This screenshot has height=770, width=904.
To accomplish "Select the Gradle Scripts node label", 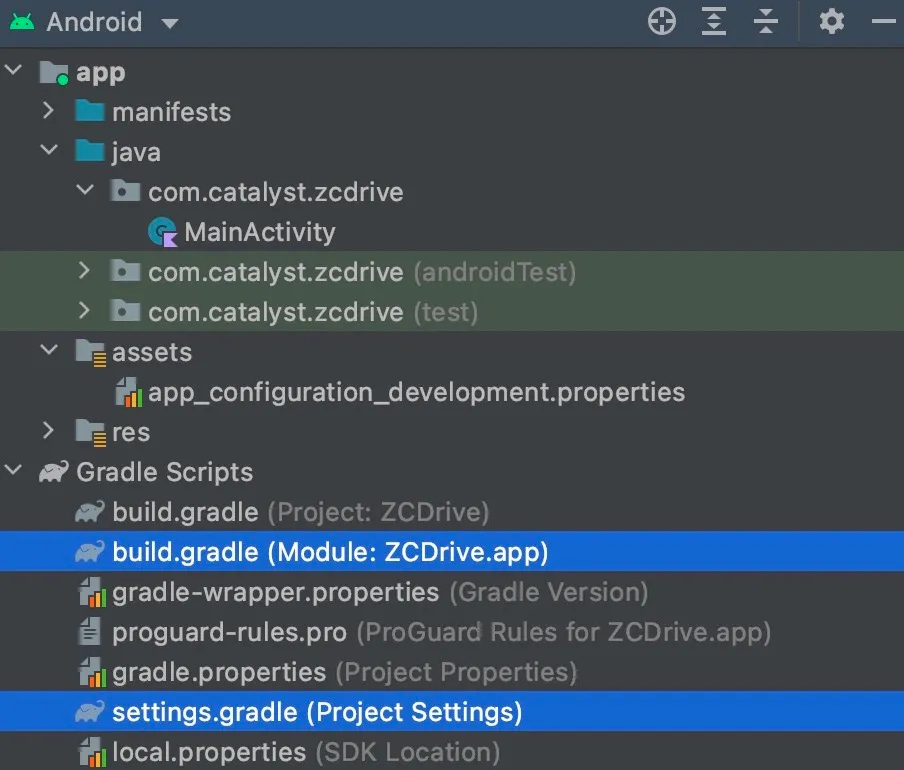I will pyautogui.click(x=164, y=472).
